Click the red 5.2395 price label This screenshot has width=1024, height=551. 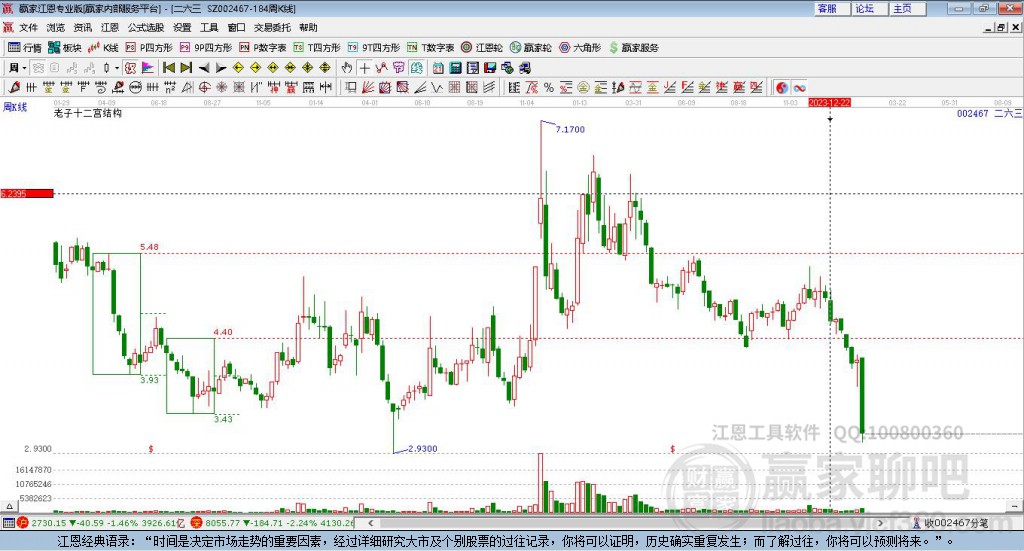tap(27, 193)
